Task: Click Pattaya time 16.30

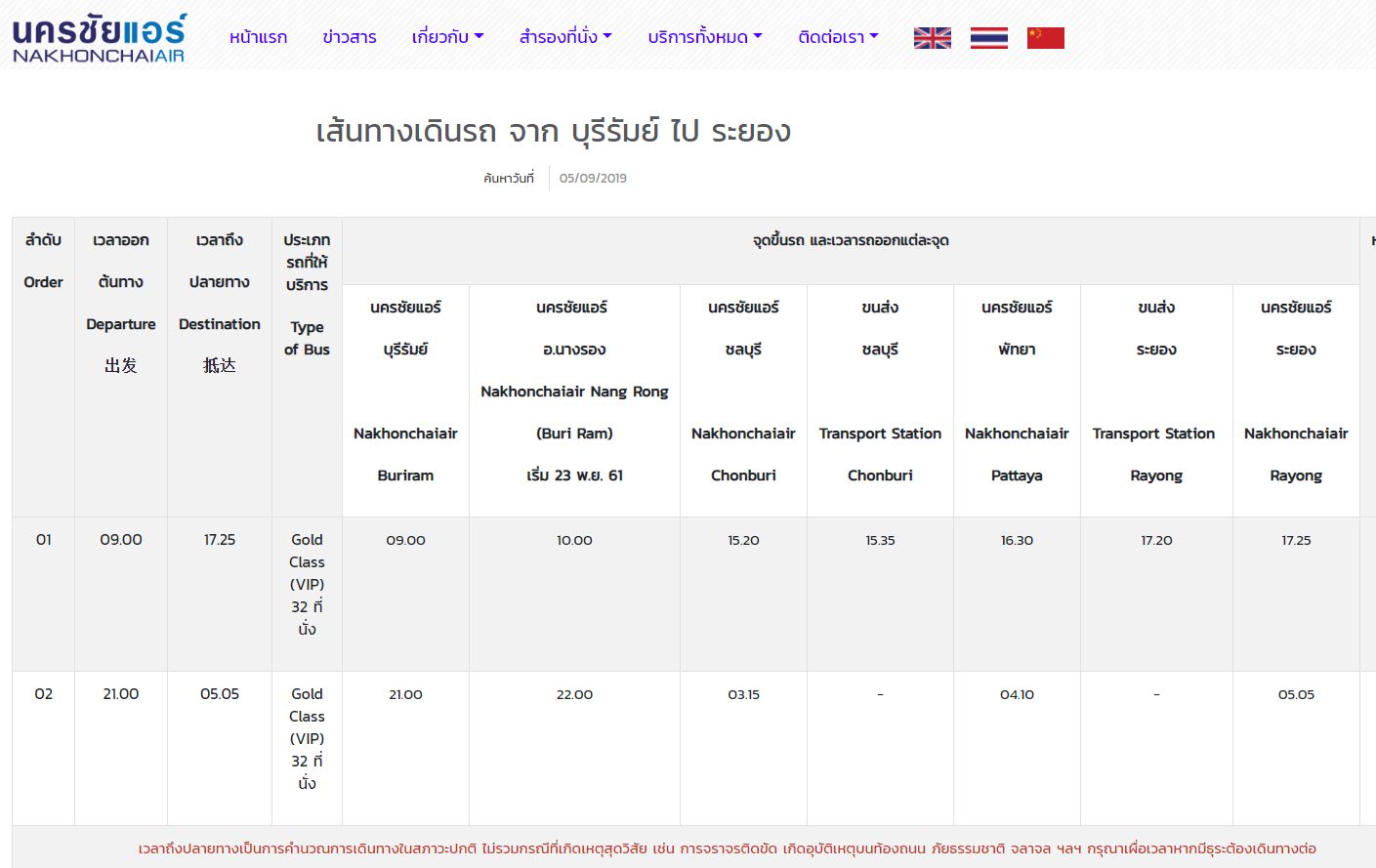Action: (x=1017, y=540)
